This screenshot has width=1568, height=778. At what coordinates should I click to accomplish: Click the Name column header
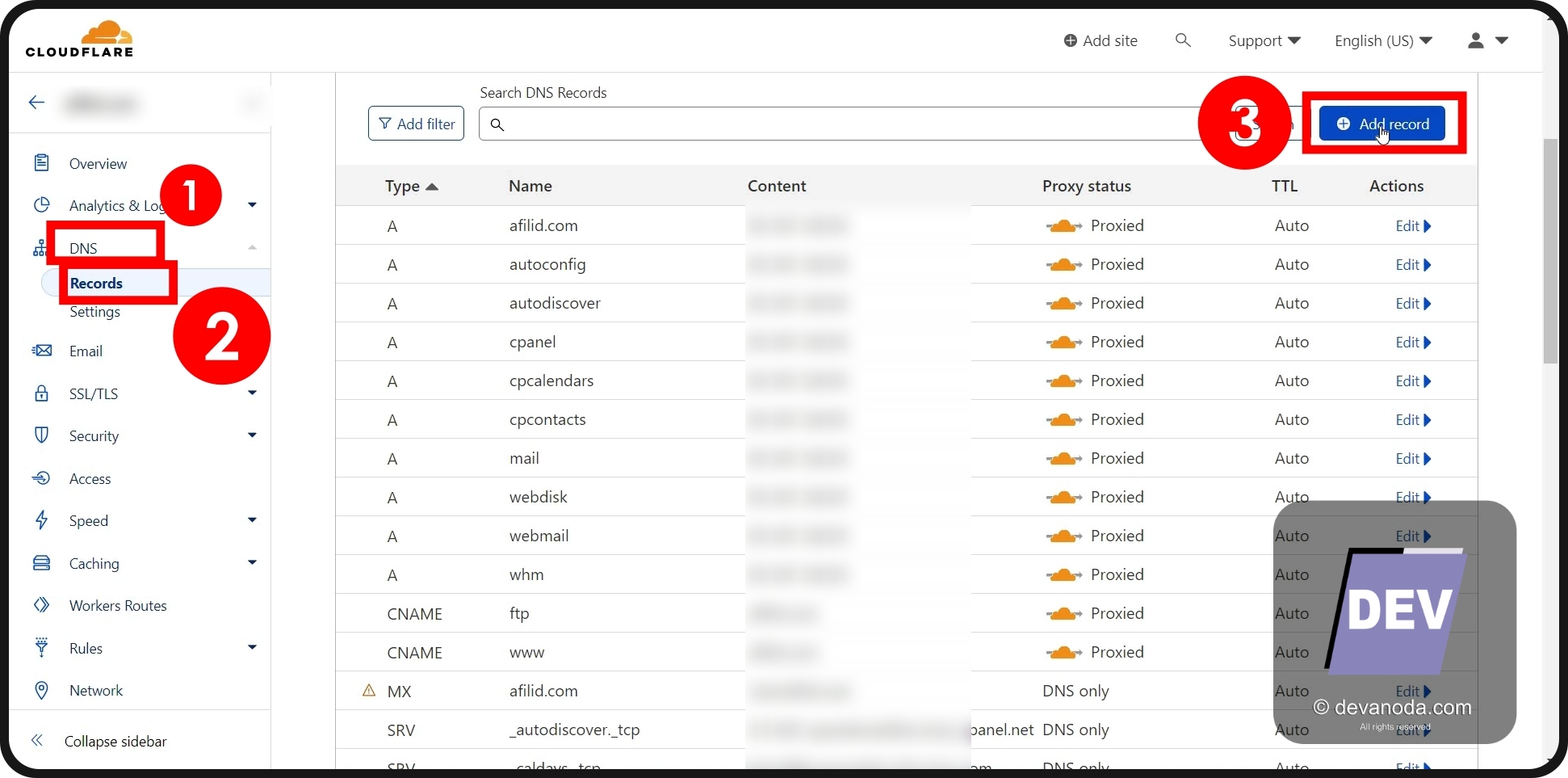point(530,186)
